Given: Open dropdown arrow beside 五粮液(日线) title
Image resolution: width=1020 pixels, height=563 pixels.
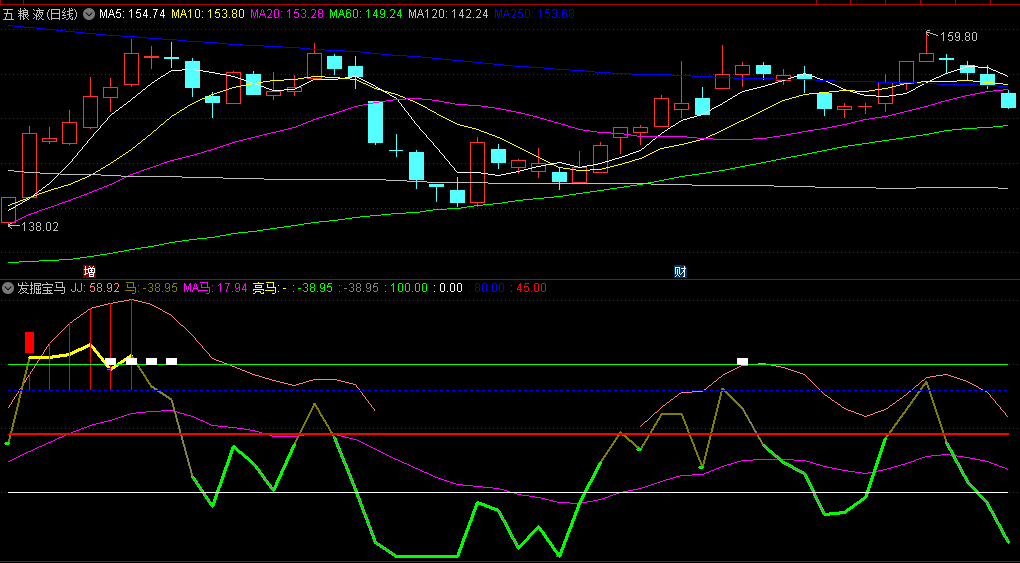Looking at the screenshot, I should coord(88,14).
